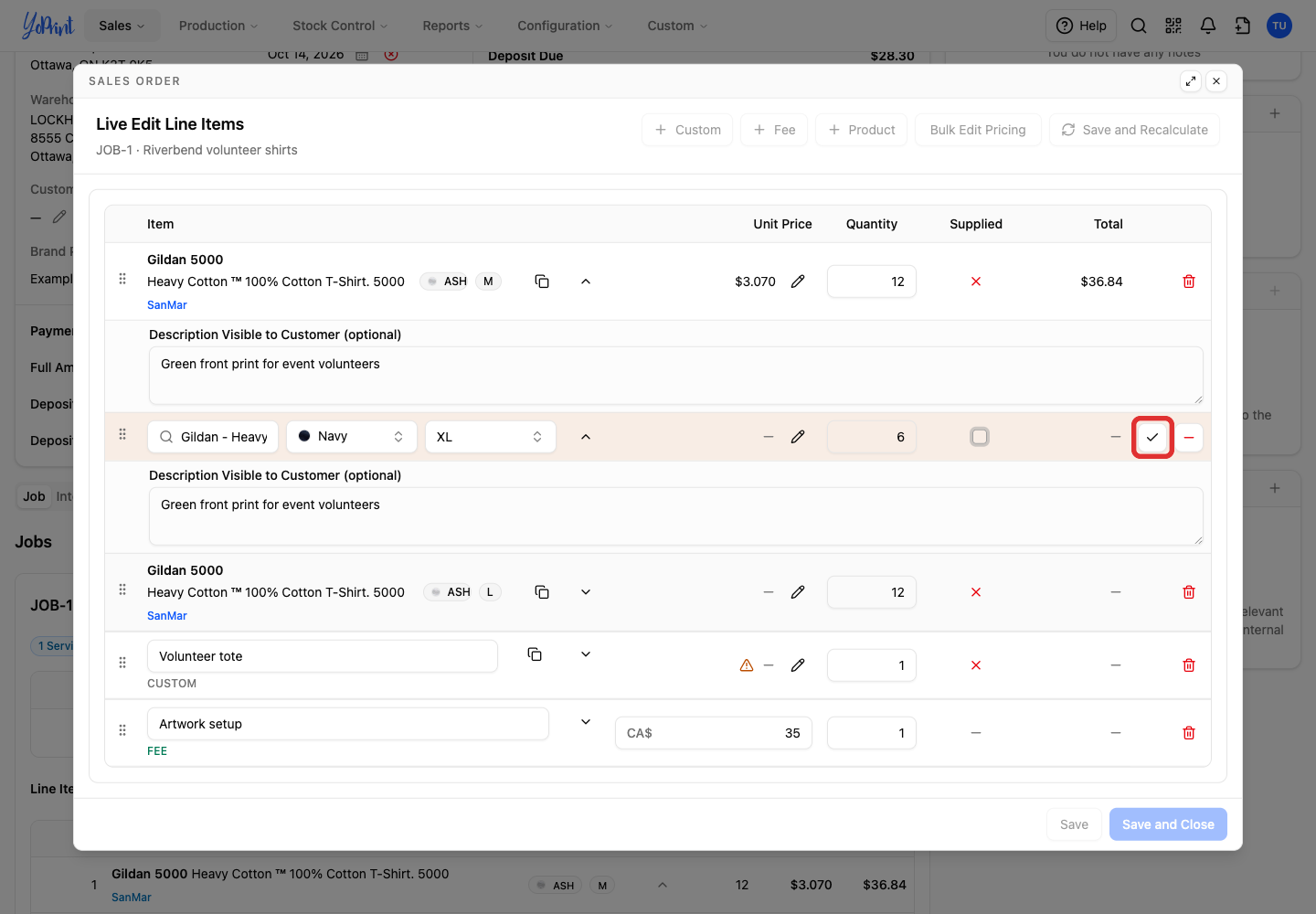
Task: Tick the Supplied checkbox for Navy XL
Action: coord(980,437)
